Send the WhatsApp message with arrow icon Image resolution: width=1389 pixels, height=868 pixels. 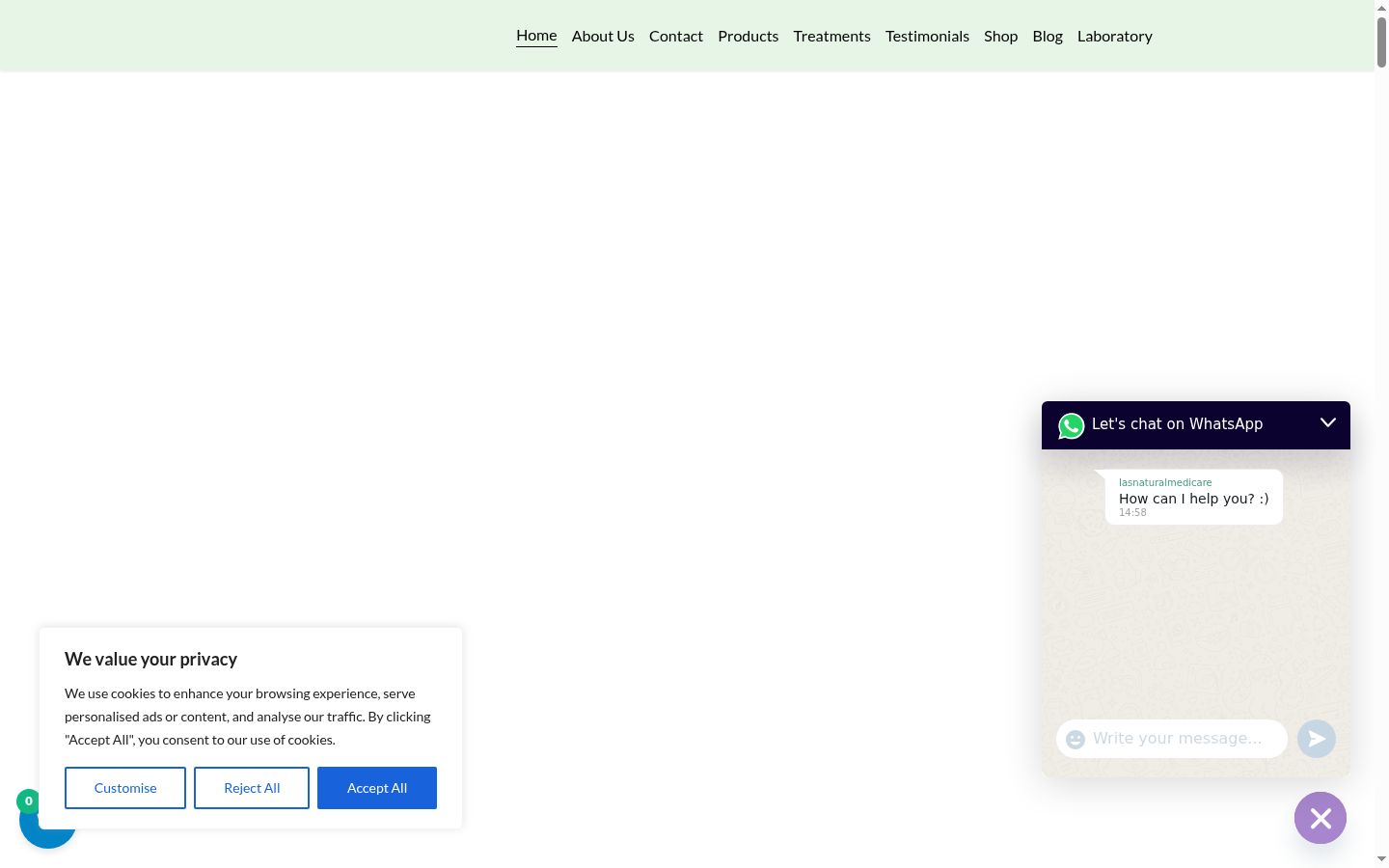(x=1317, y=739)
